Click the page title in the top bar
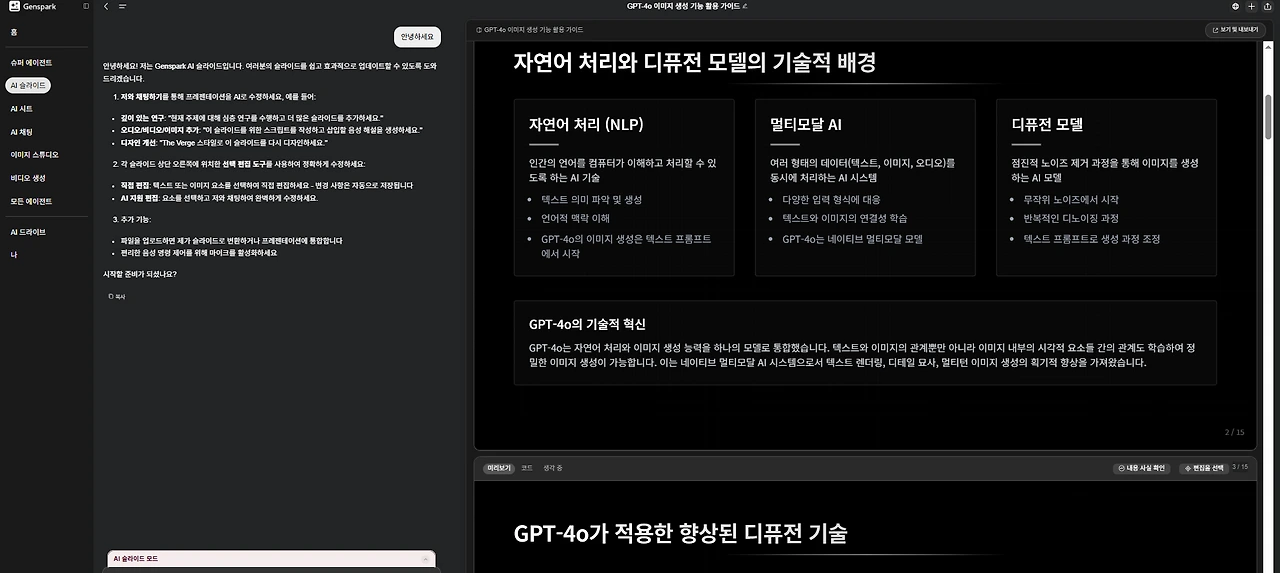1280x573 pixels. (x=683, y=6)
